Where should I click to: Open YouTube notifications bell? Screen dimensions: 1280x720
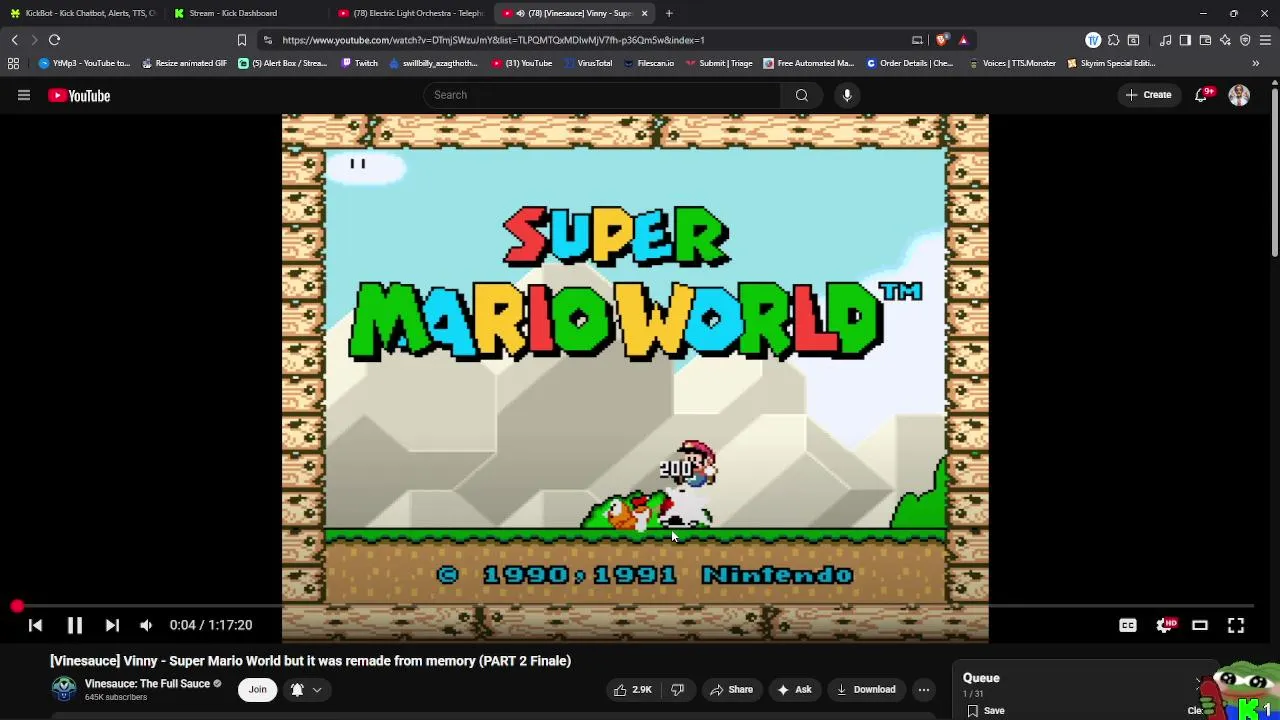(1202, 95)
